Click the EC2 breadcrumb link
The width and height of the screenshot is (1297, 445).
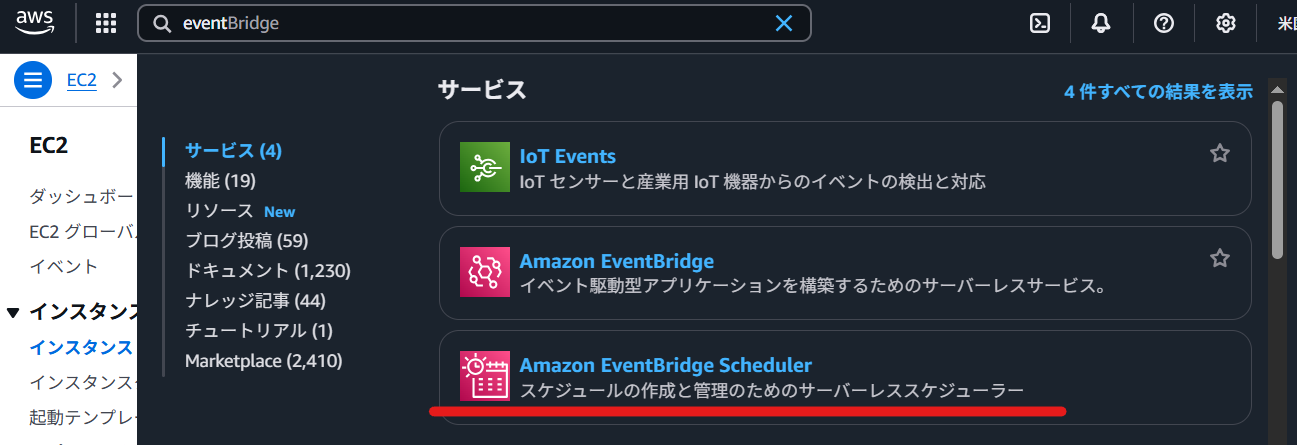coord(81,80)
